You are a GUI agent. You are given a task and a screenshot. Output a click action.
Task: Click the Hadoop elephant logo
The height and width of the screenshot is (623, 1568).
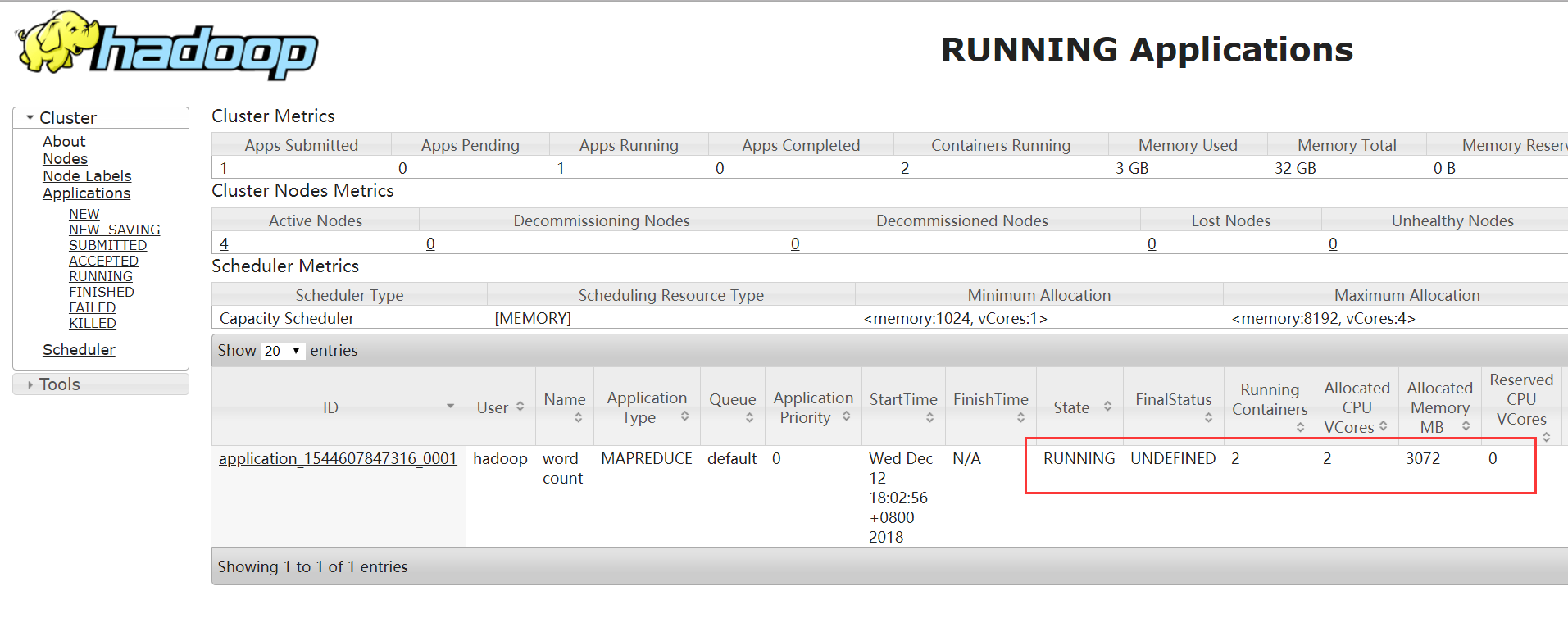(x=167, y=45)
